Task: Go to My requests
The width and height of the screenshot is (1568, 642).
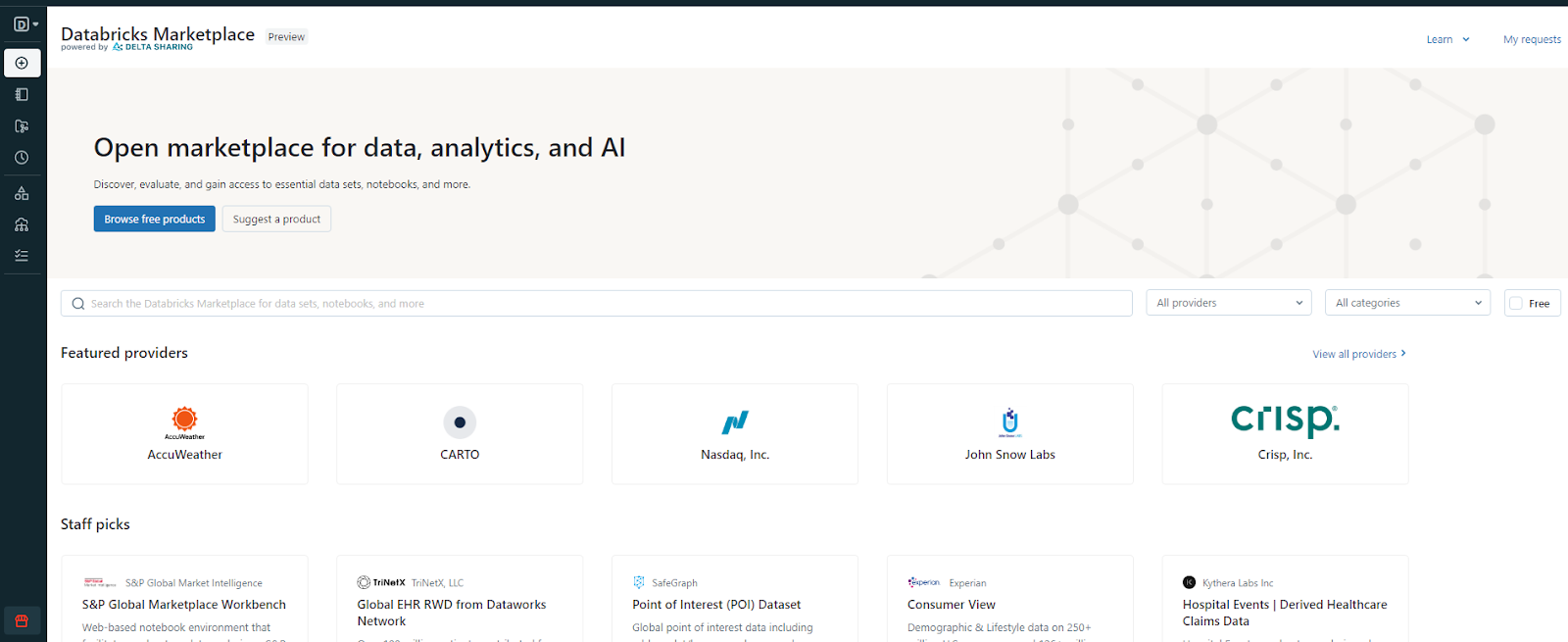Action: click(x=1532, y=40)
